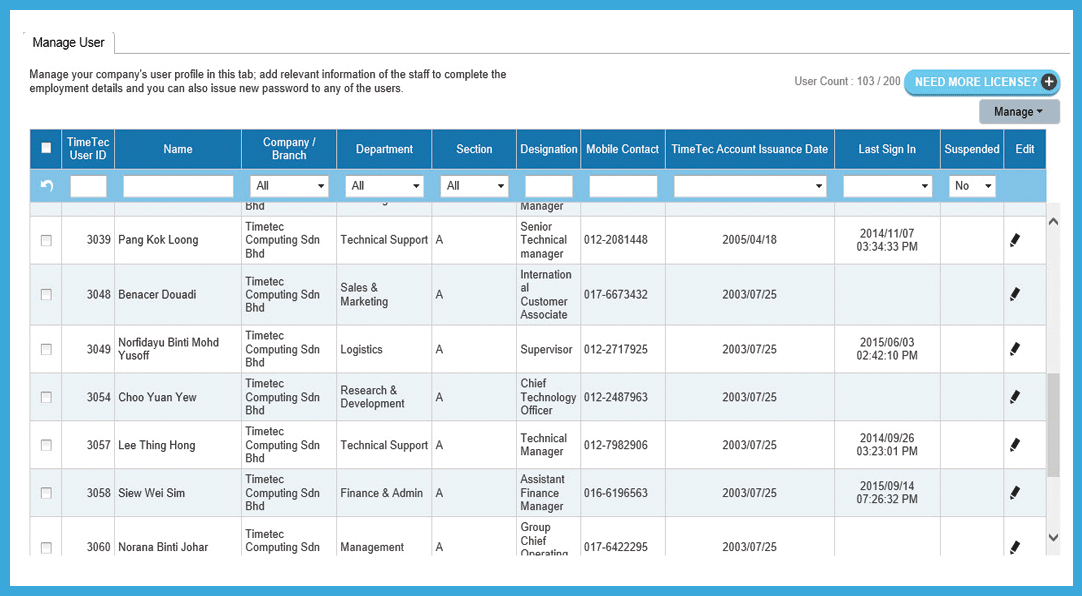This screenshot has width=1082, height=596.
Task: Click last sign in '2015/09/14 07:26:32 PM'
Action: click(x=887, y=493)
